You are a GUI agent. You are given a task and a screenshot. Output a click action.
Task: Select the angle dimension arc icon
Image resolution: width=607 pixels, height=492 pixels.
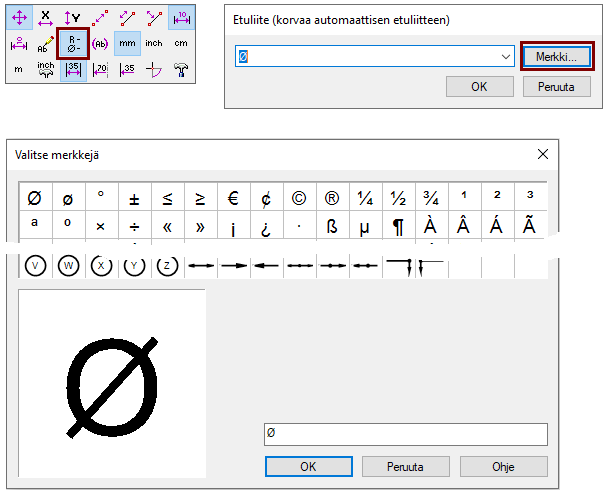point(154,70)
